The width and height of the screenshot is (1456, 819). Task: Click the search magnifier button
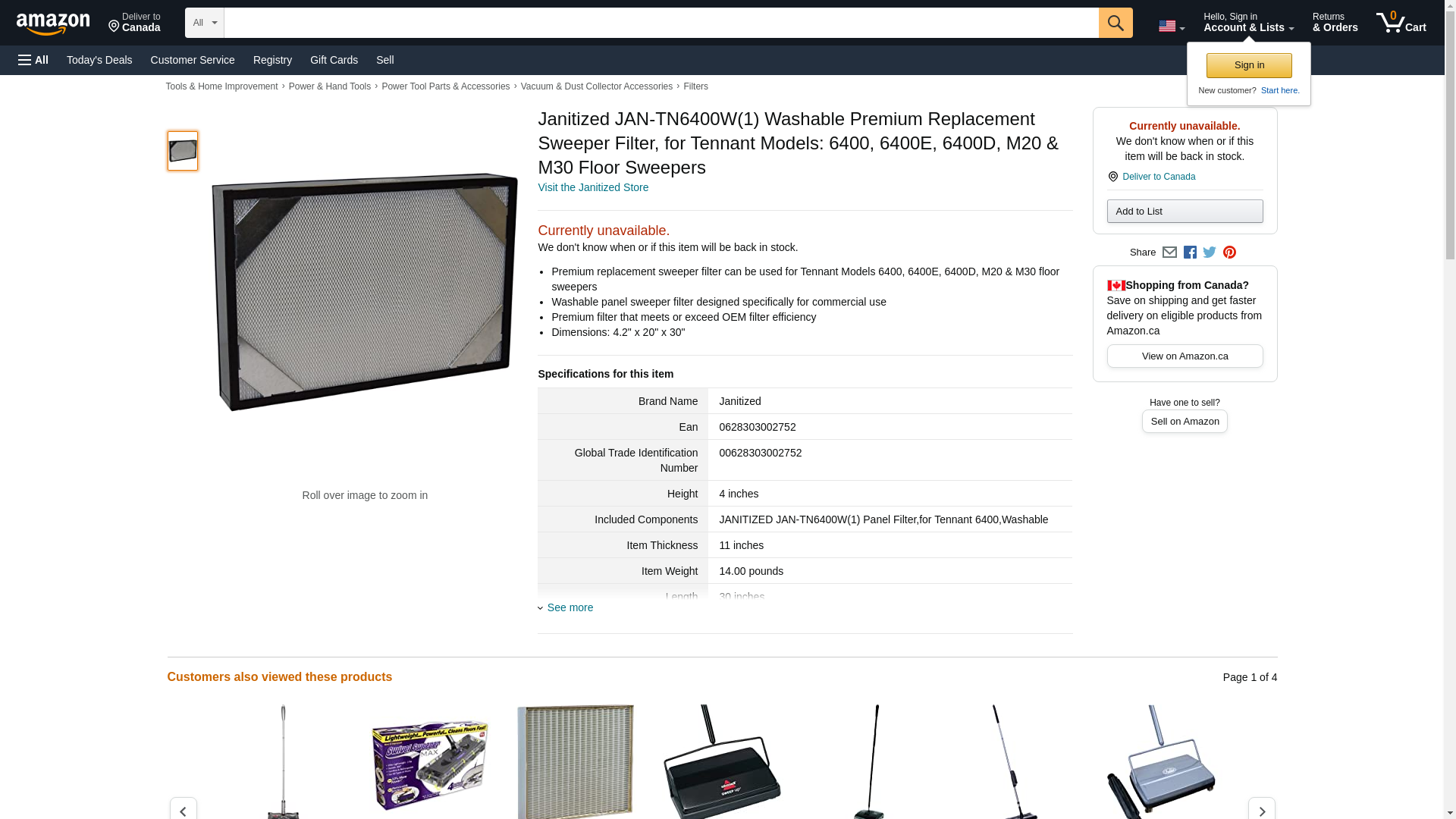click(1115, 23)
